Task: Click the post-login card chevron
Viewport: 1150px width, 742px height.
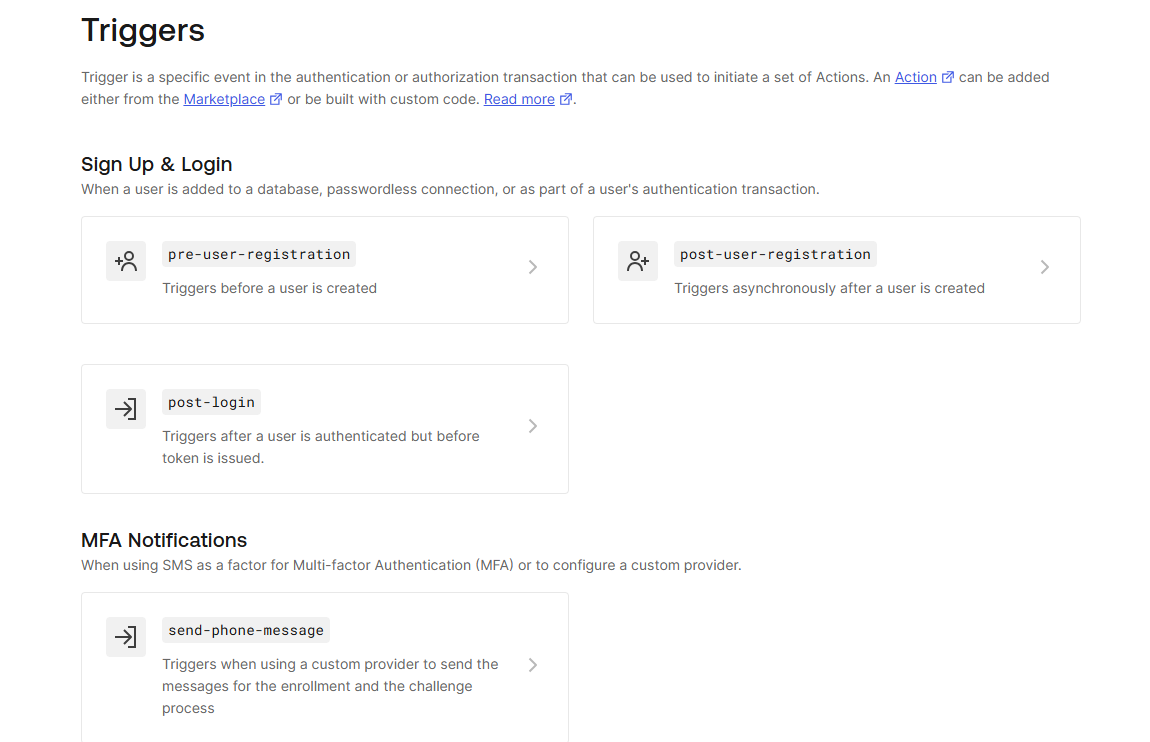Action: (x=533, y=426)
